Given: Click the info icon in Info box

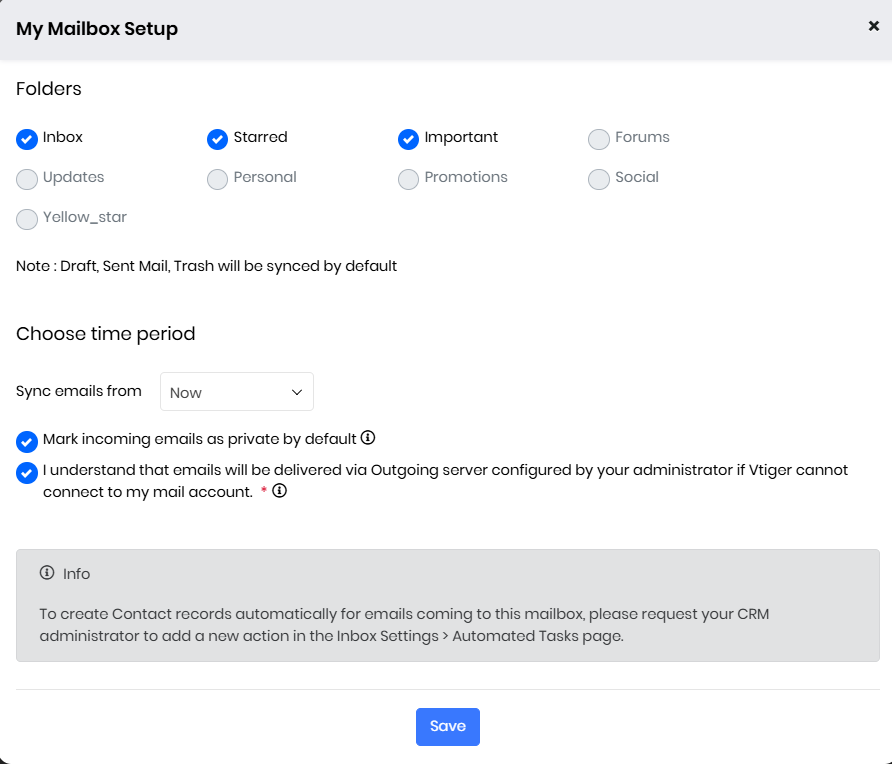Looking at the screenshot, I should click(x=47, y=573).
